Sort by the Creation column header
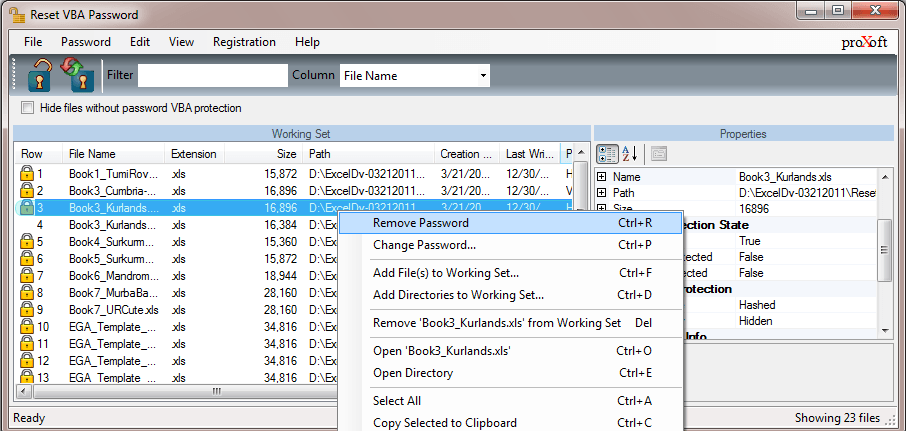This screenshot has width=906, height=431. point(467,154)
